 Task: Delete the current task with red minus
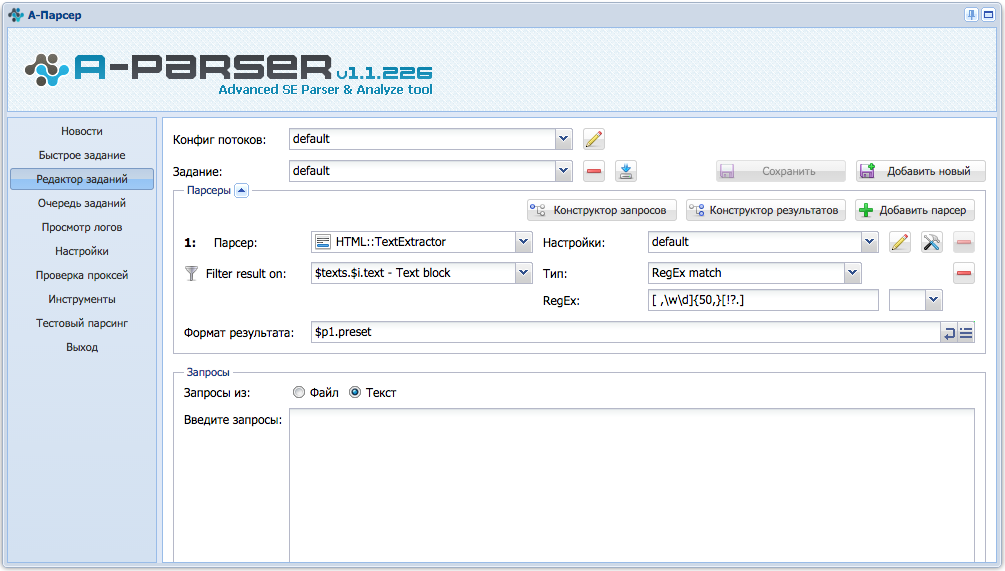[x=594, y=171]
